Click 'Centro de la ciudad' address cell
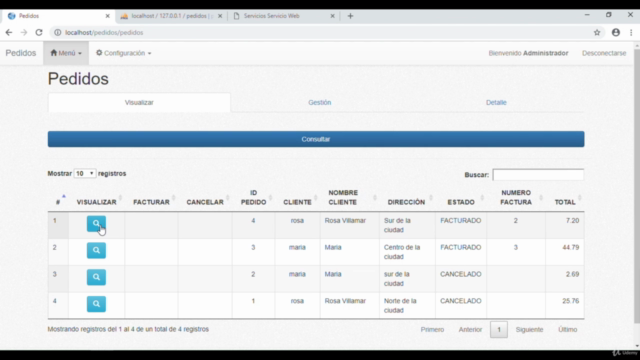Screen dimensions: 640x360 (x=402, y=252)
